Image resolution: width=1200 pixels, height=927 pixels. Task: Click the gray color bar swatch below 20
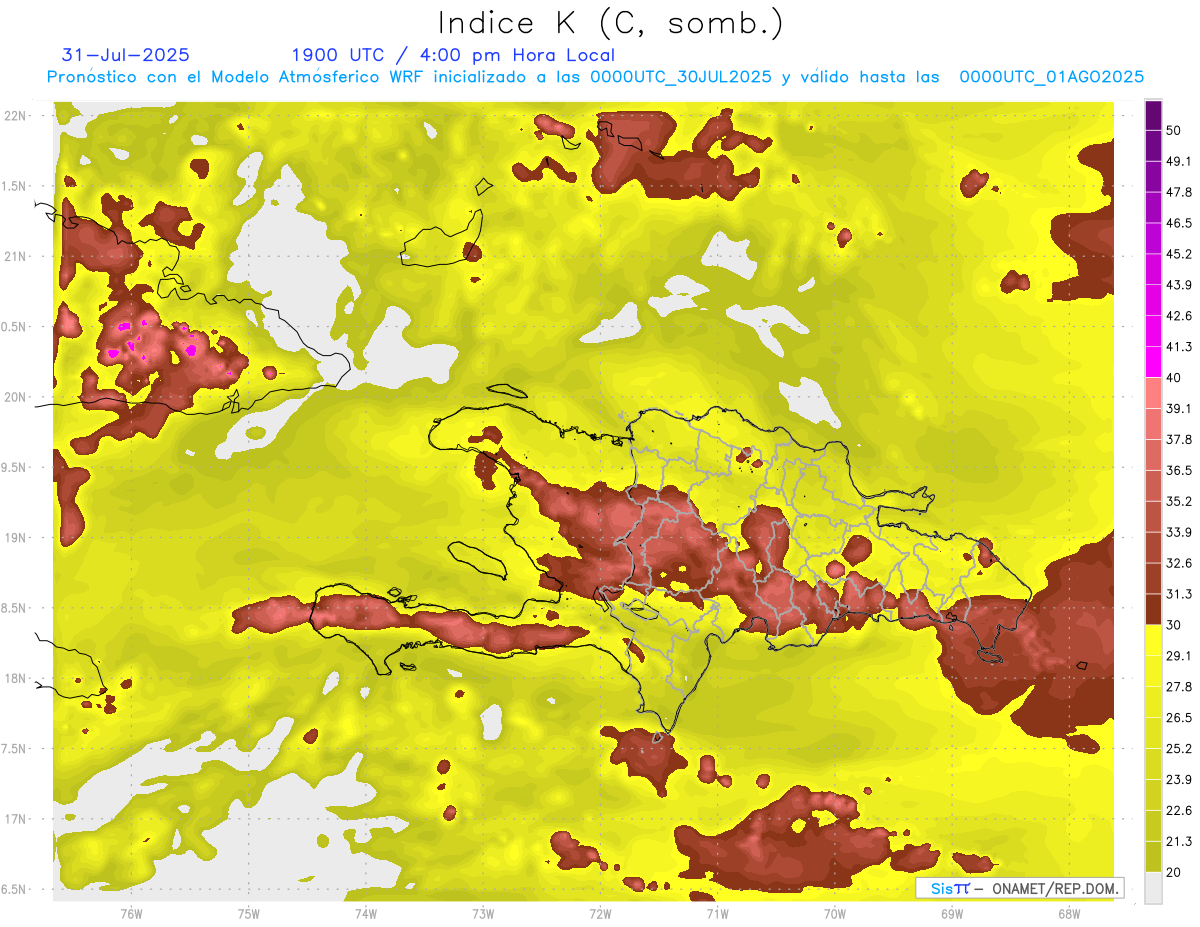[1153, 888]
